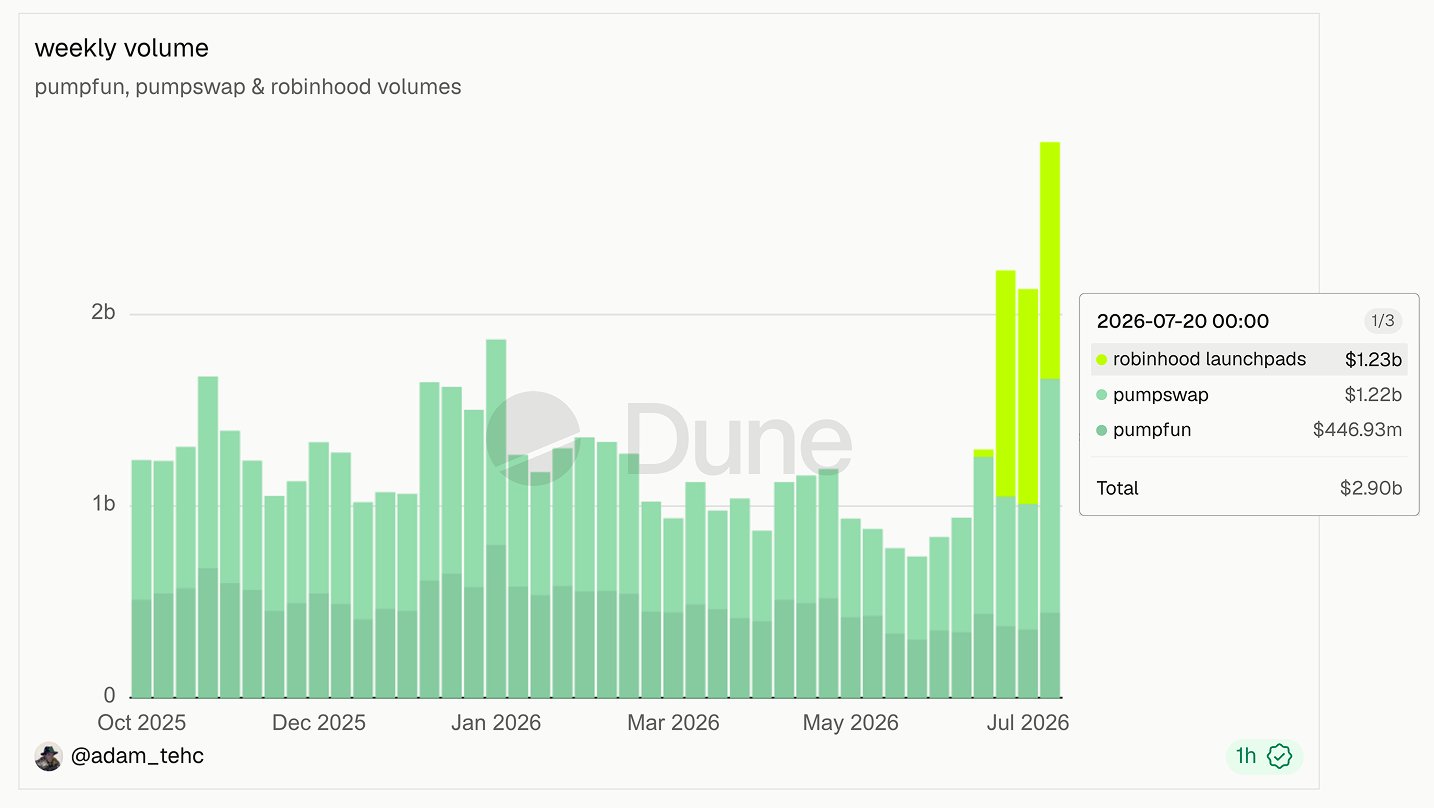Select the pumpswap row in tooltip
Viewport: 1434px width, 808px height.
pyautogui.click(x=1249, y=395)
